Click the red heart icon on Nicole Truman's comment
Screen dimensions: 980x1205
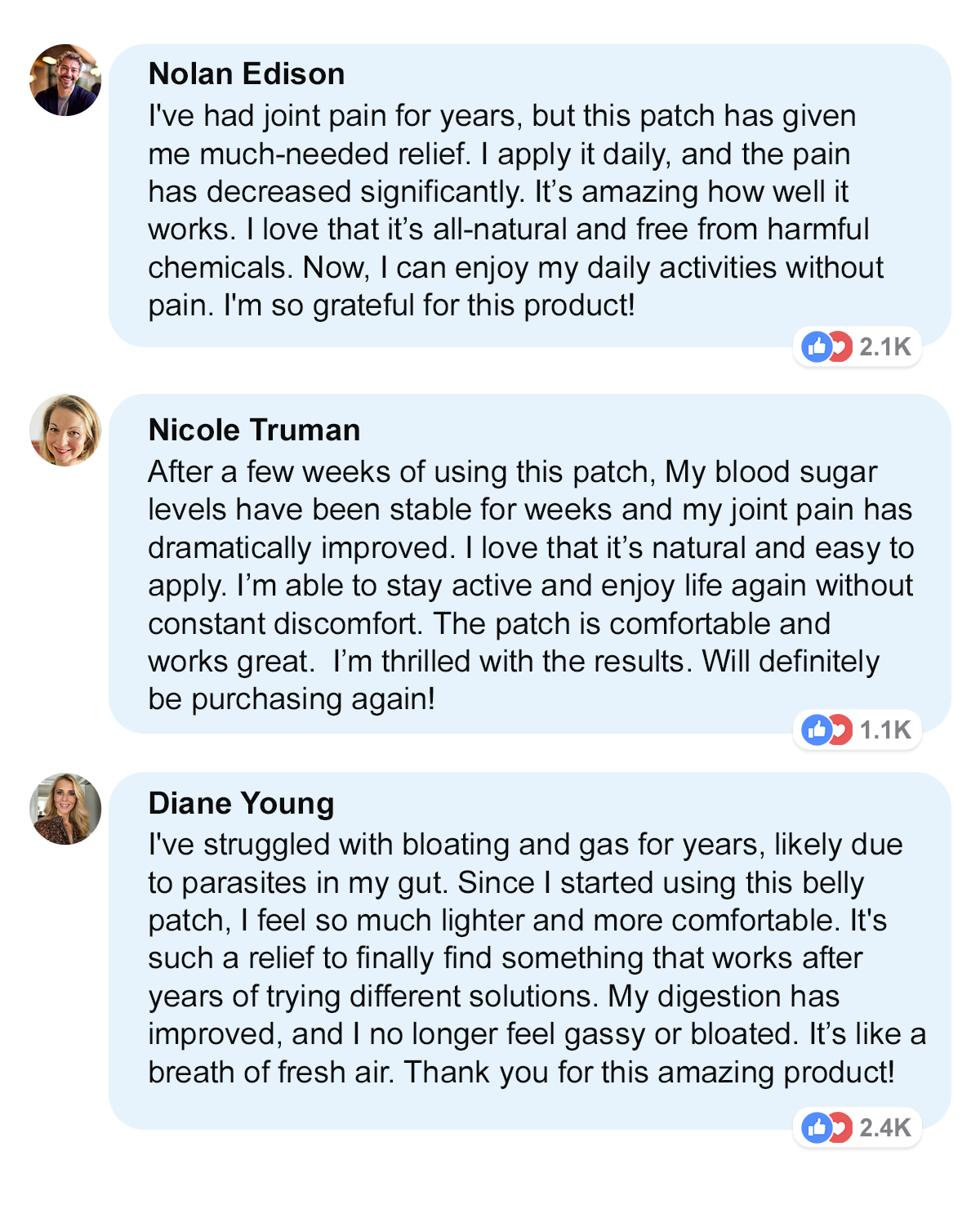[x=840, y=730]
